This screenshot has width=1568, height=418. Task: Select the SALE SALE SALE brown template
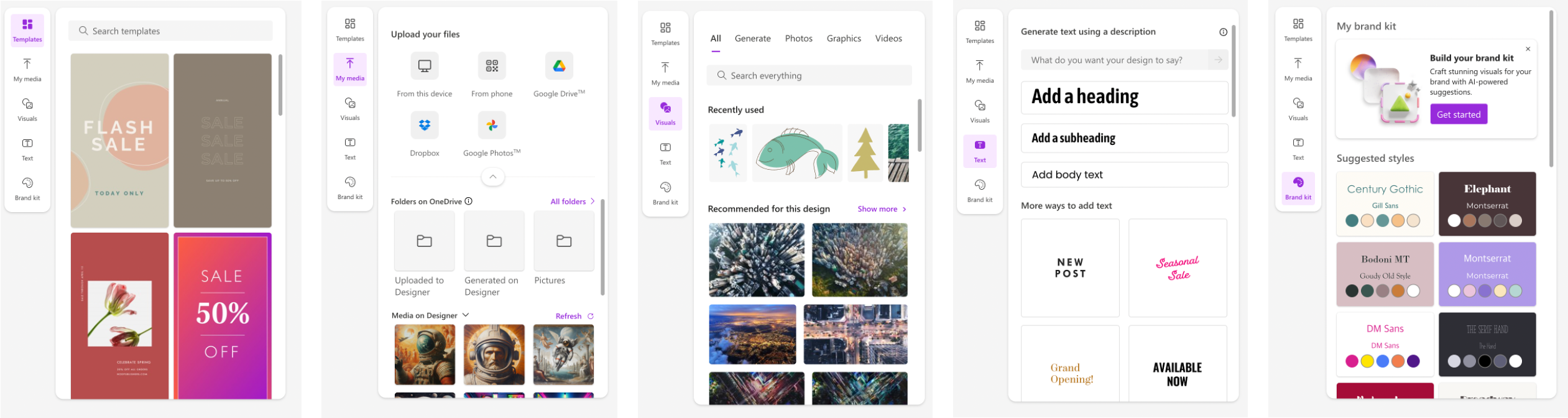[x=223, y=141]
